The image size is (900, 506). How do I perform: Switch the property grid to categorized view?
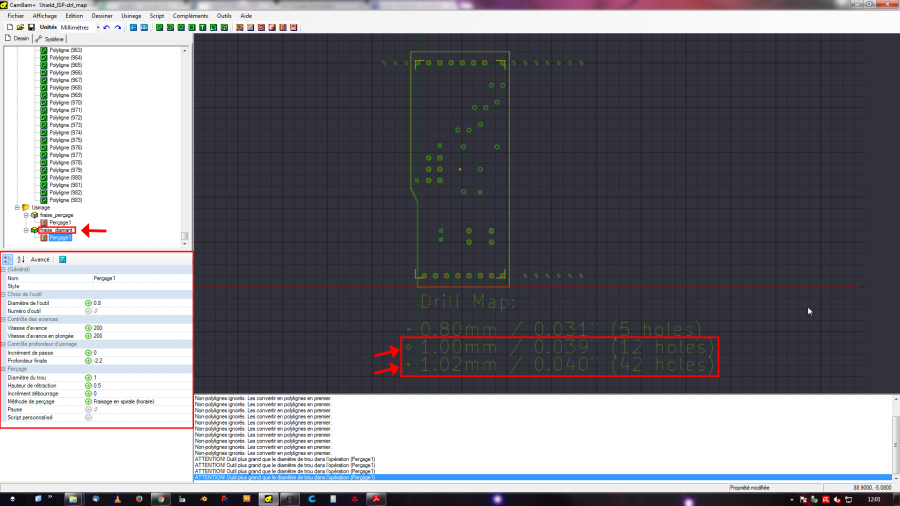7,260
